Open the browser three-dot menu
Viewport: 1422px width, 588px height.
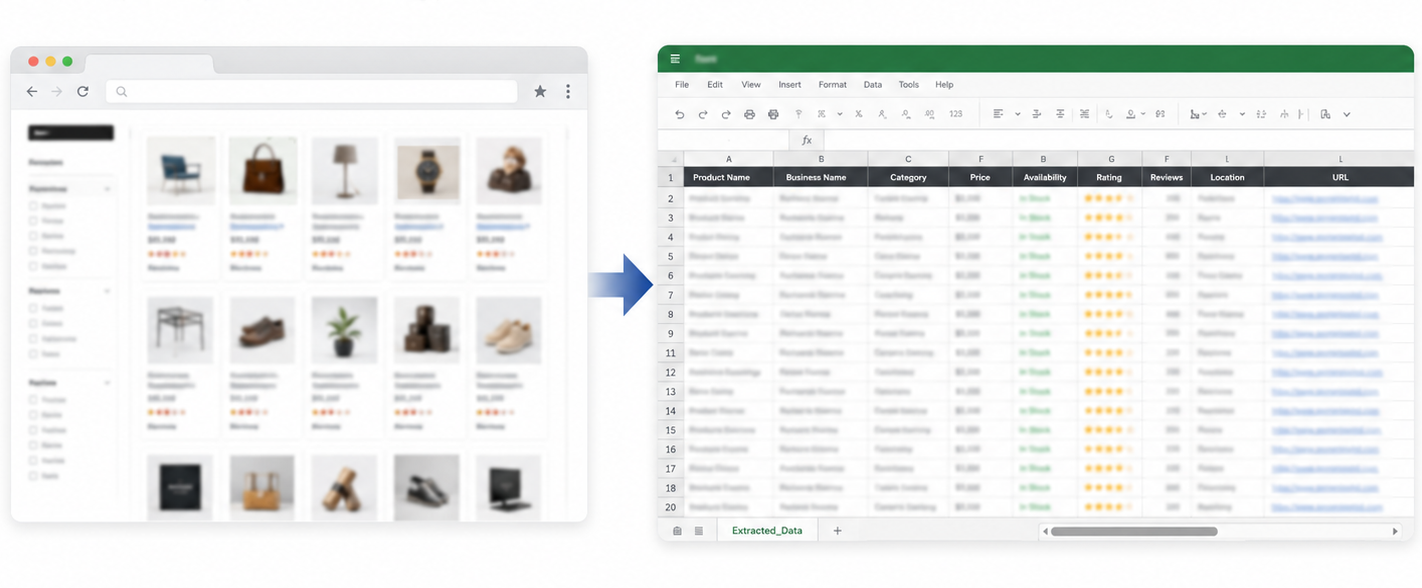click(568, 91)
